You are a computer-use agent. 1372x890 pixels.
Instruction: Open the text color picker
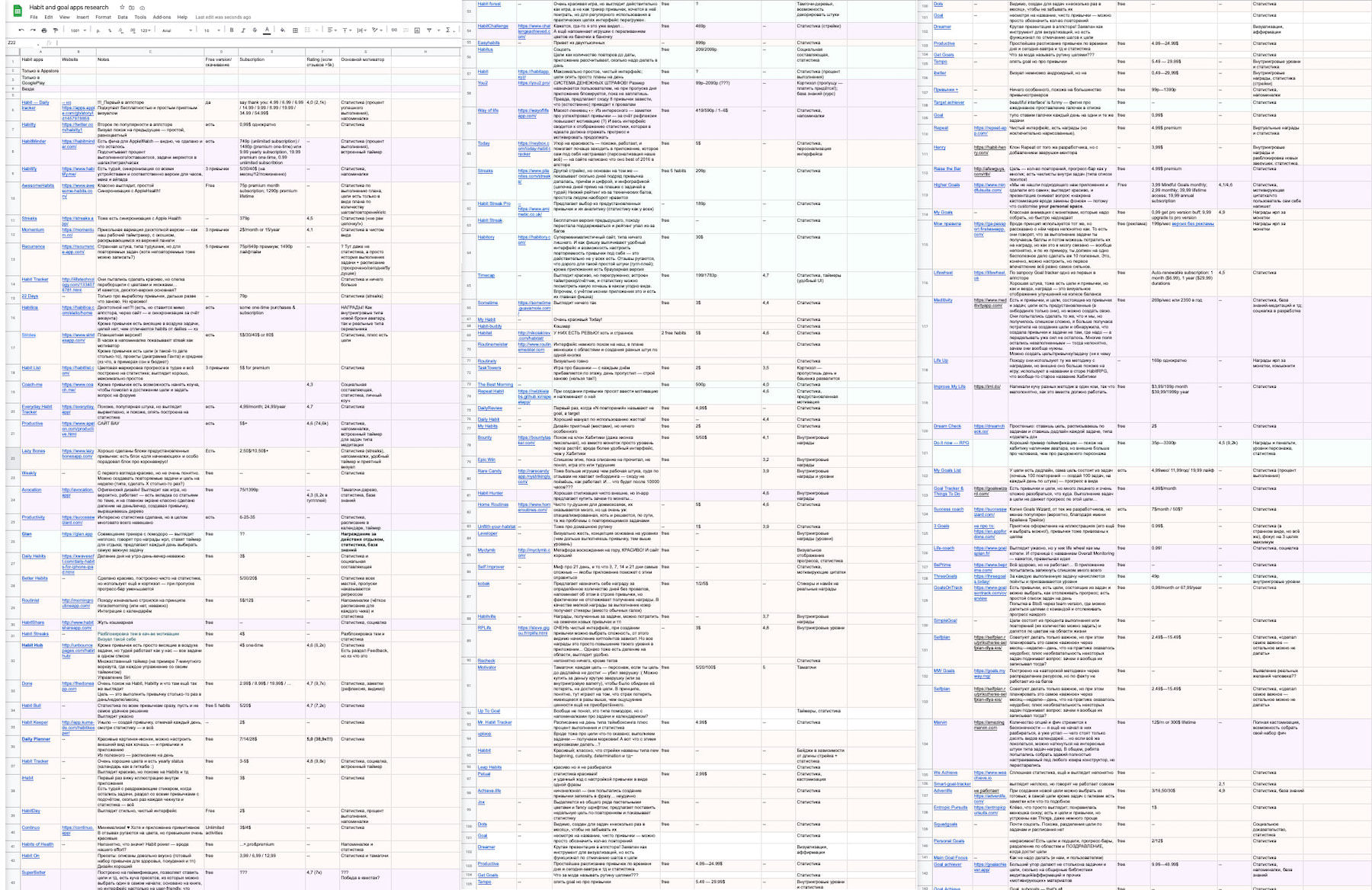[x=267, y=31]
